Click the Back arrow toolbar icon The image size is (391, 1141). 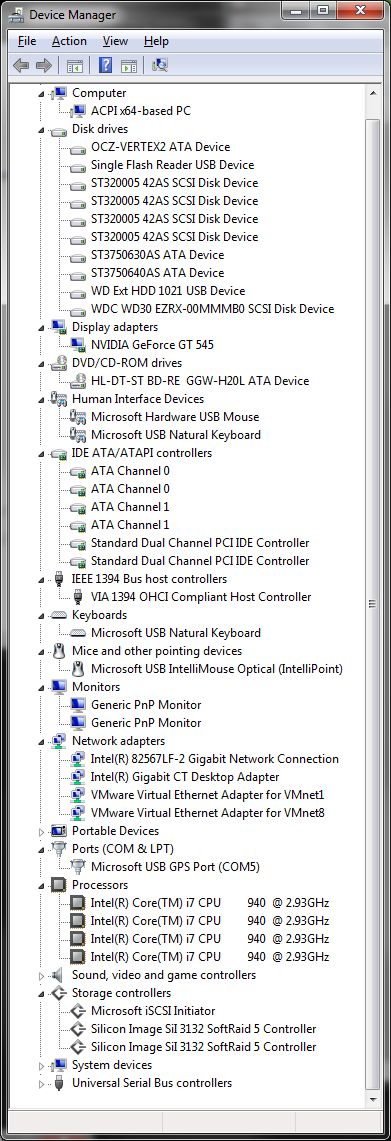point(21,65)
